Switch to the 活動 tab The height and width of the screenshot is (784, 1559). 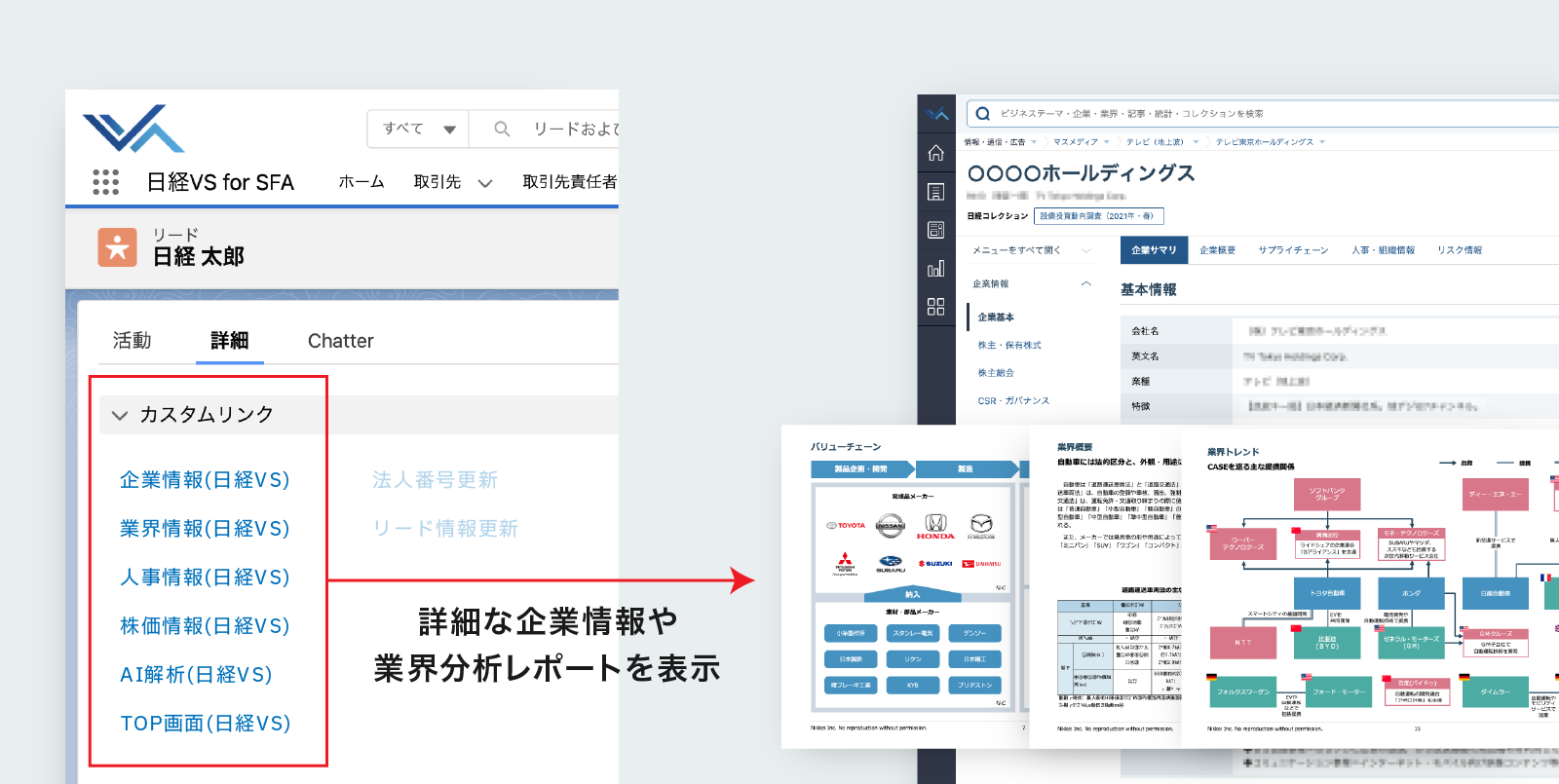tap(132, 341)
